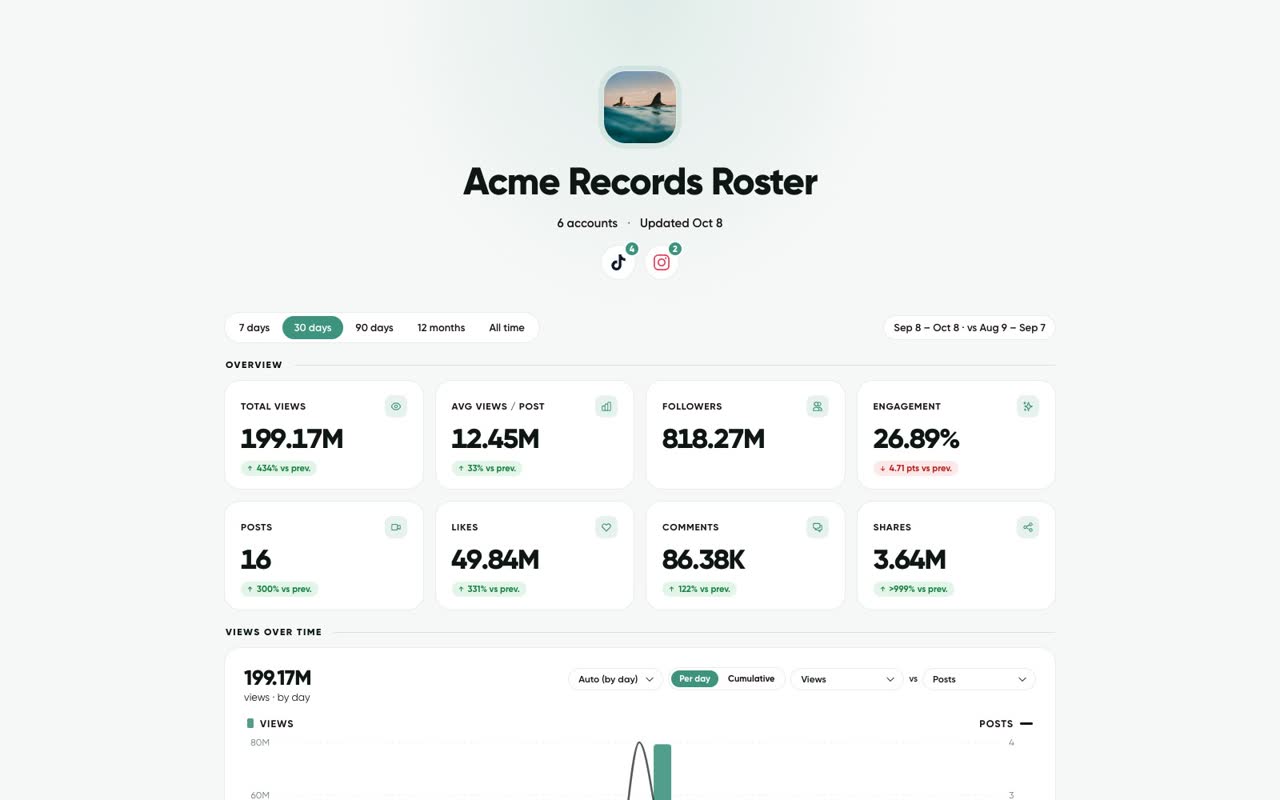This screenshot has height=800, width=1280.
Task: Switch chart to Cumulative mode
Action: pyautogui.click(x=751, y=679)
